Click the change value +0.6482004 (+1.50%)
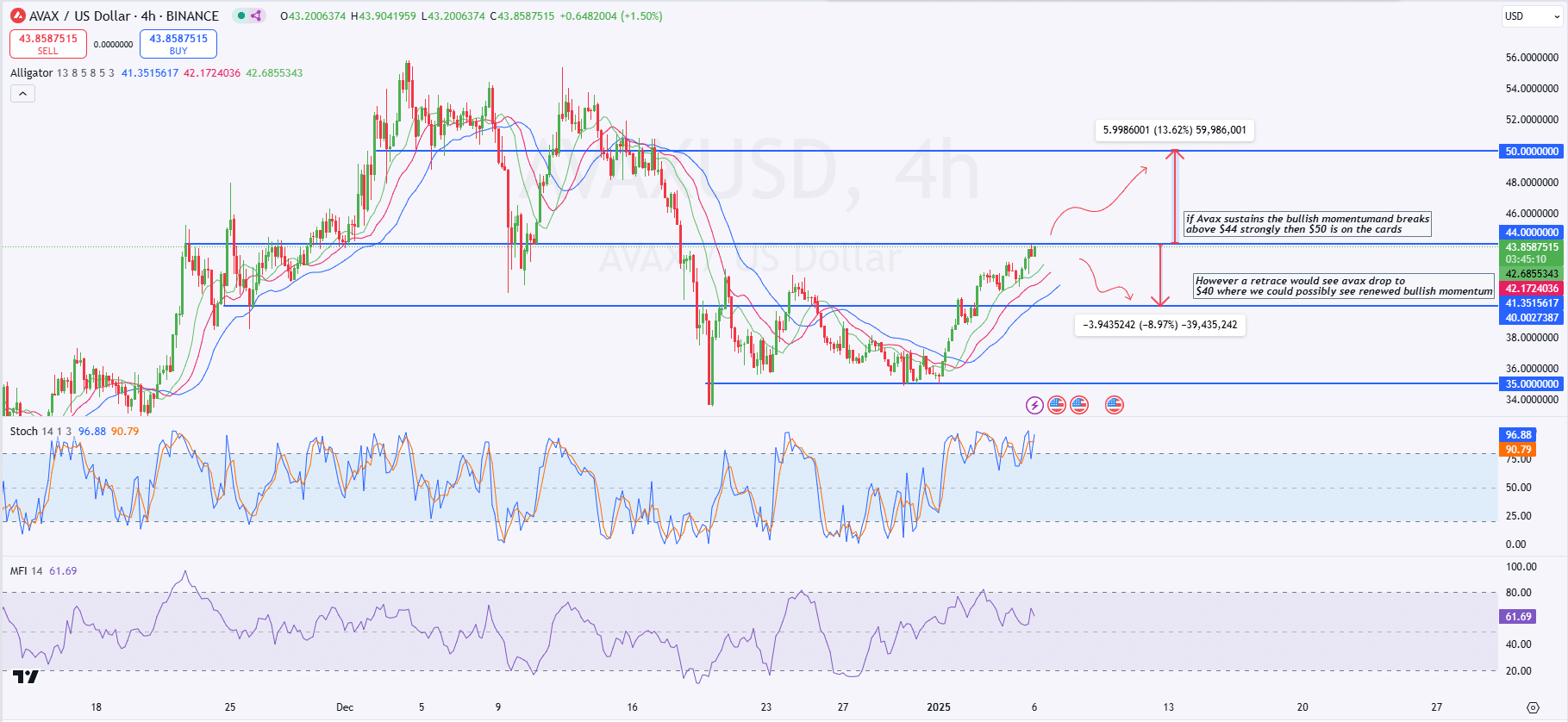The image size is (1568, 722). [610, 16]
